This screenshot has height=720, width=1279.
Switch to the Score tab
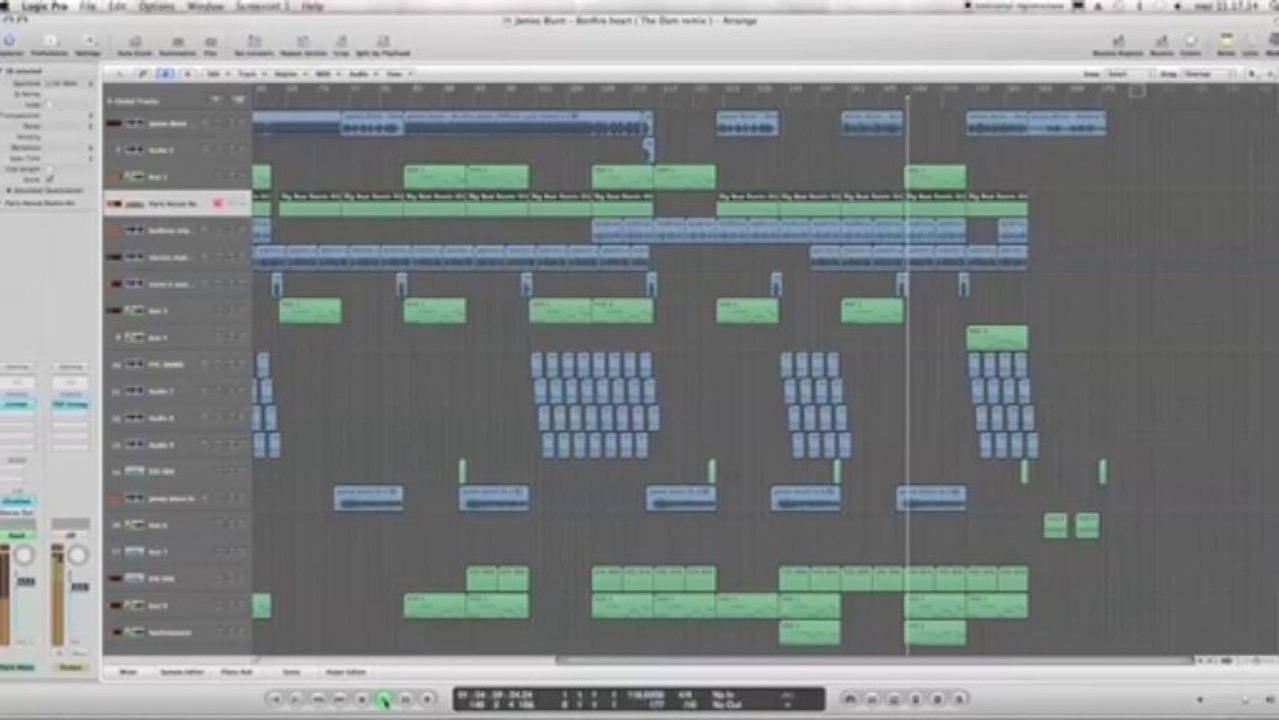coord(290,672)
